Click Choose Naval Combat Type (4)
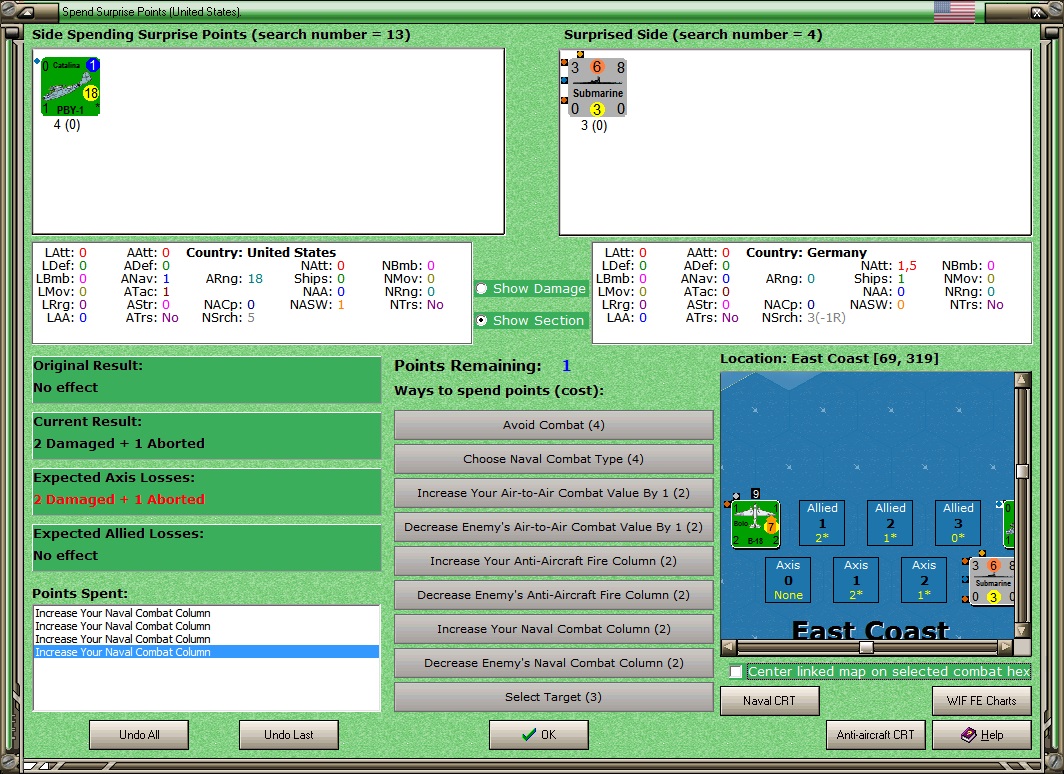The image size is (1064, 774). coord(554,459)
